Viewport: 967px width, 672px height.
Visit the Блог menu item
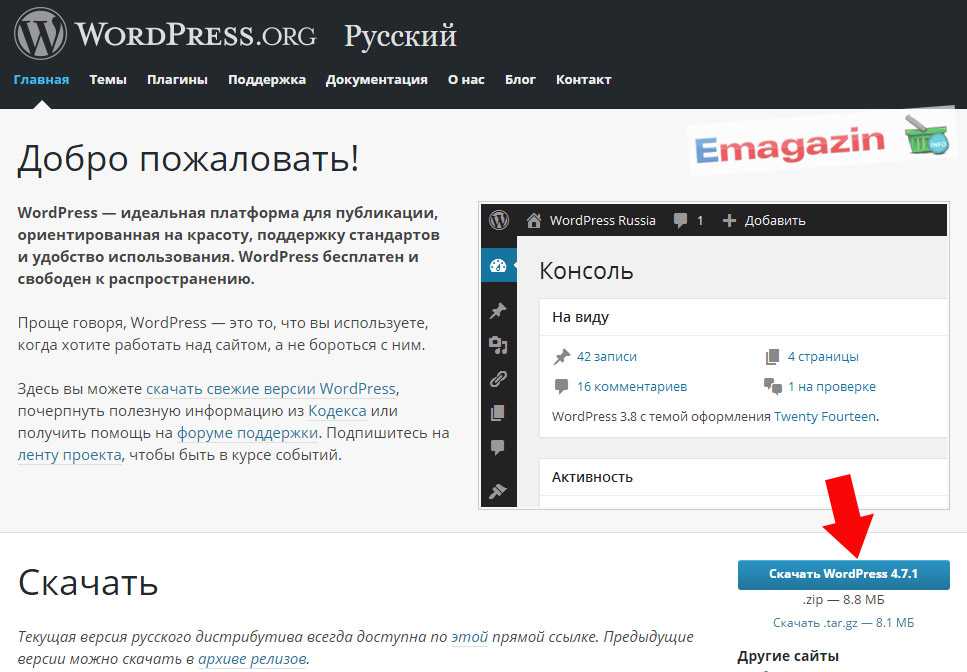pos(521,80)
